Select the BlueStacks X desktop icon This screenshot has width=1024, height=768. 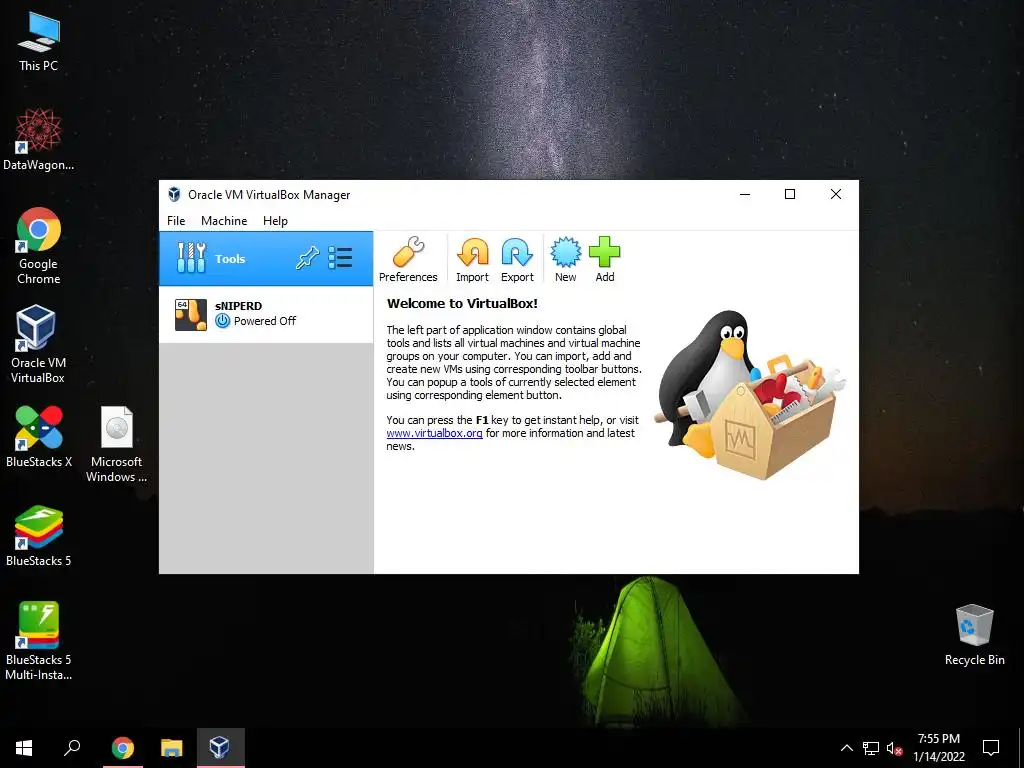point(39,437)
